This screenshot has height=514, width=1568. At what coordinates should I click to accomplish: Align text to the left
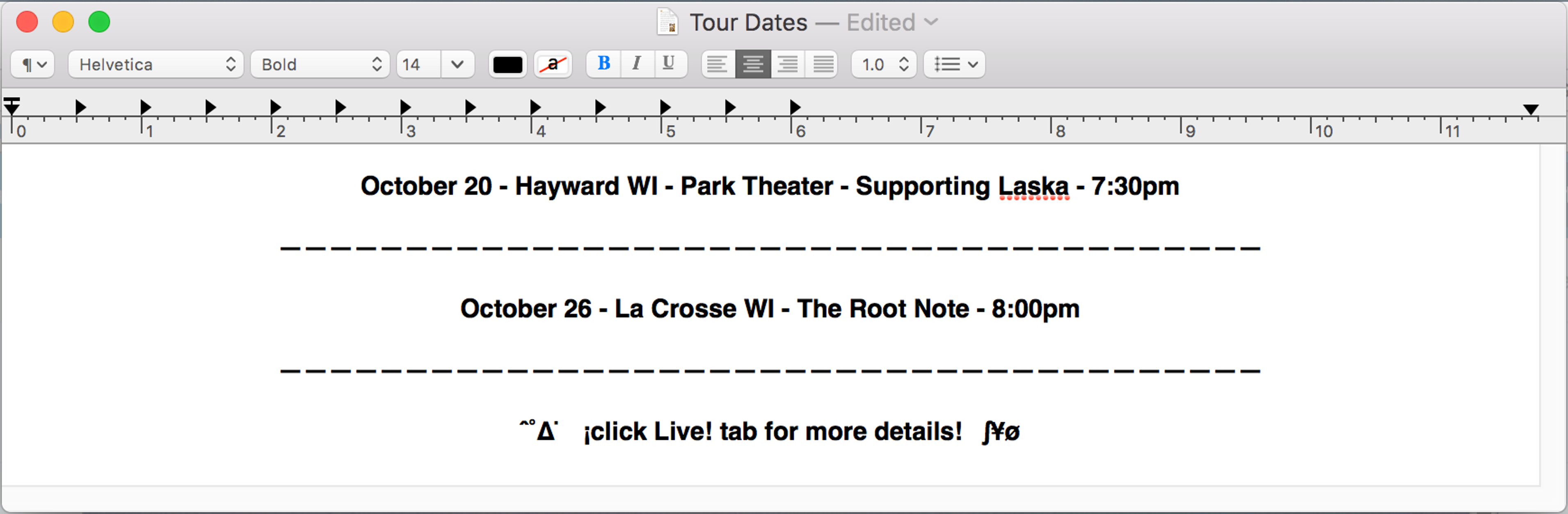717,64
